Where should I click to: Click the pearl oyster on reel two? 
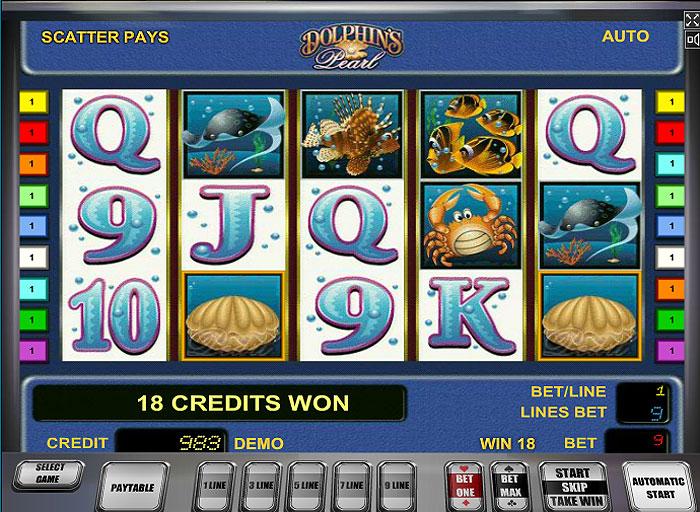(x=233, y=316)
